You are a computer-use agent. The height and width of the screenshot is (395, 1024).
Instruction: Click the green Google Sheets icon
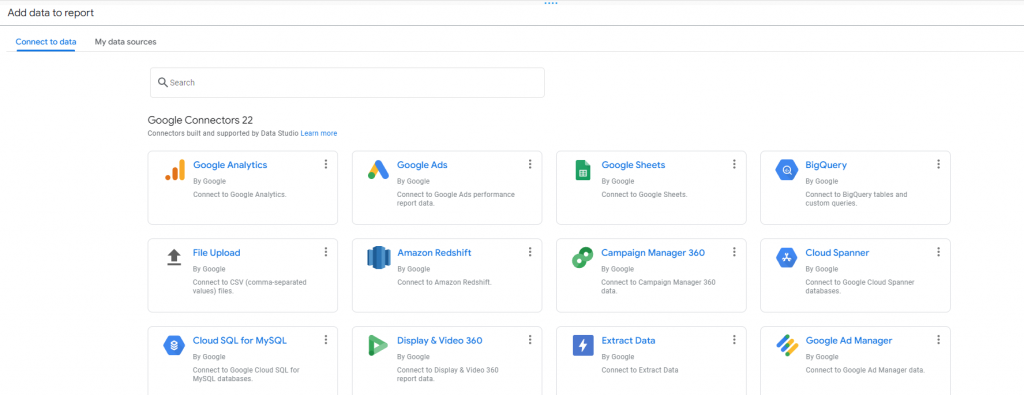pos(583,170)
